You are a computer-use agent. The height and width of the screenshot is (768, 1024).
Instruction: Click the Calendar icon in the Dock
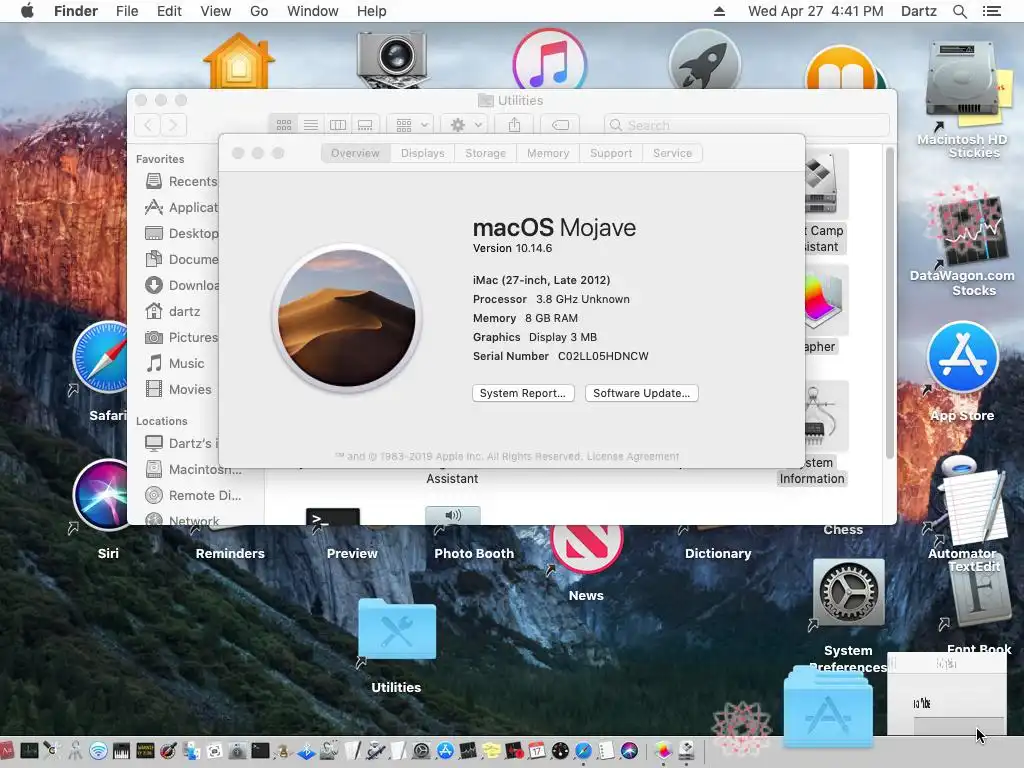pyautogui.click(x=537, y=751)
